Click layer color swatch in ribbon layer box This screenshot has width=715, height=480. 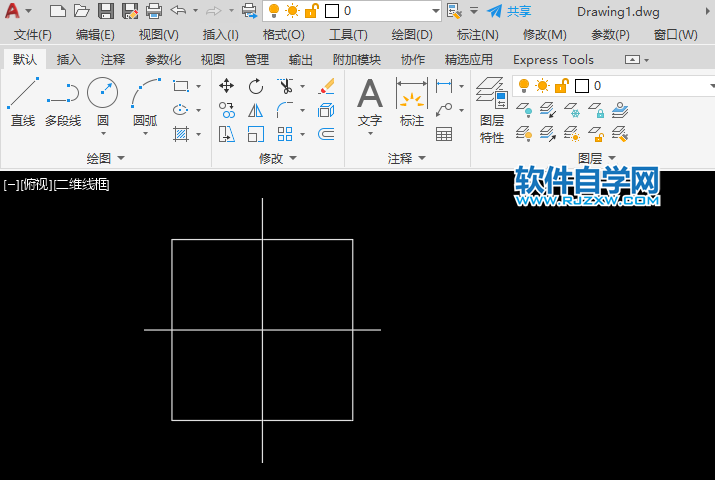point(582,86)
